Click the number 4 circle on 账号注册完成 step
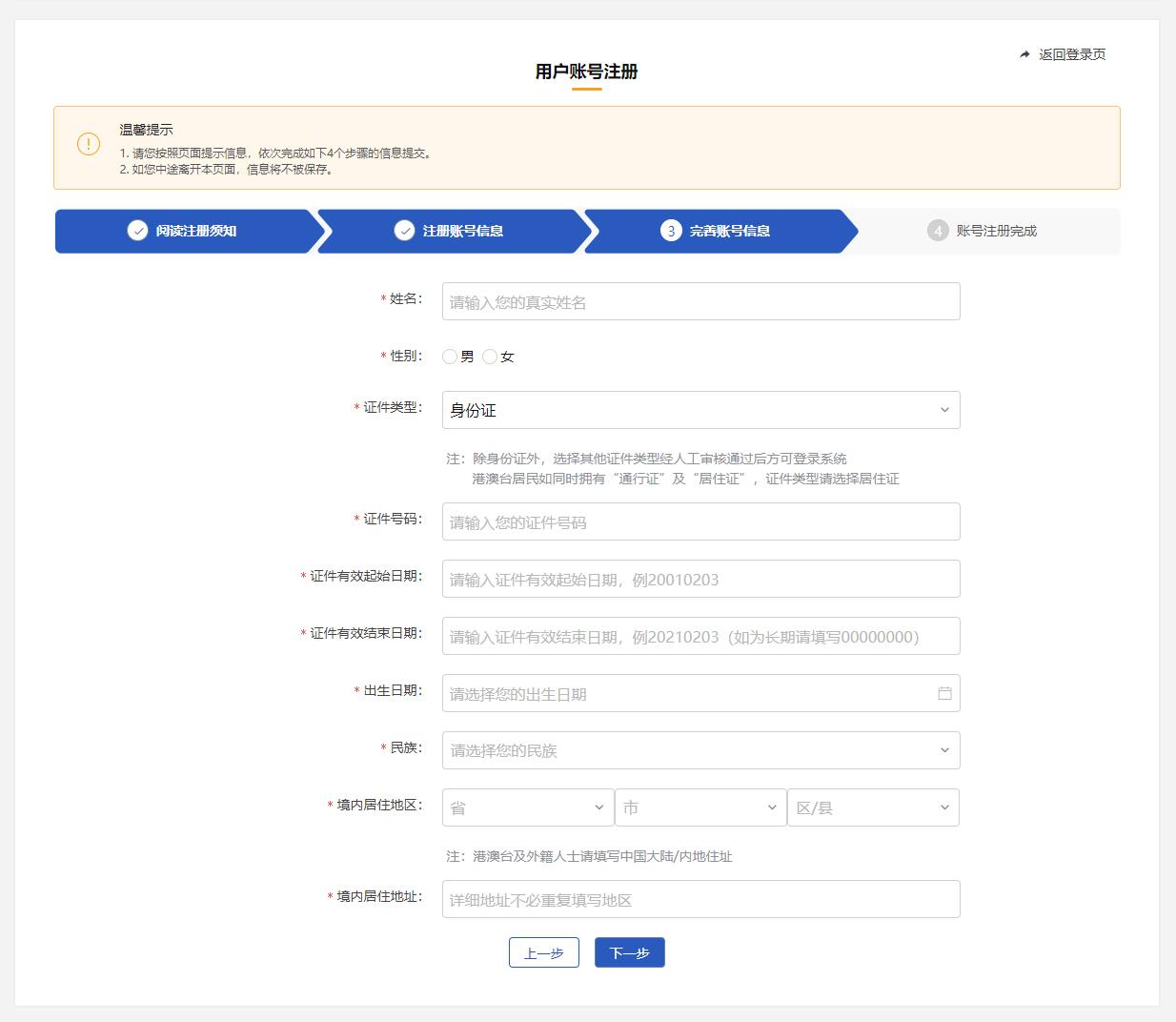Screen dimensions: 1176x1022 [938, 231]
